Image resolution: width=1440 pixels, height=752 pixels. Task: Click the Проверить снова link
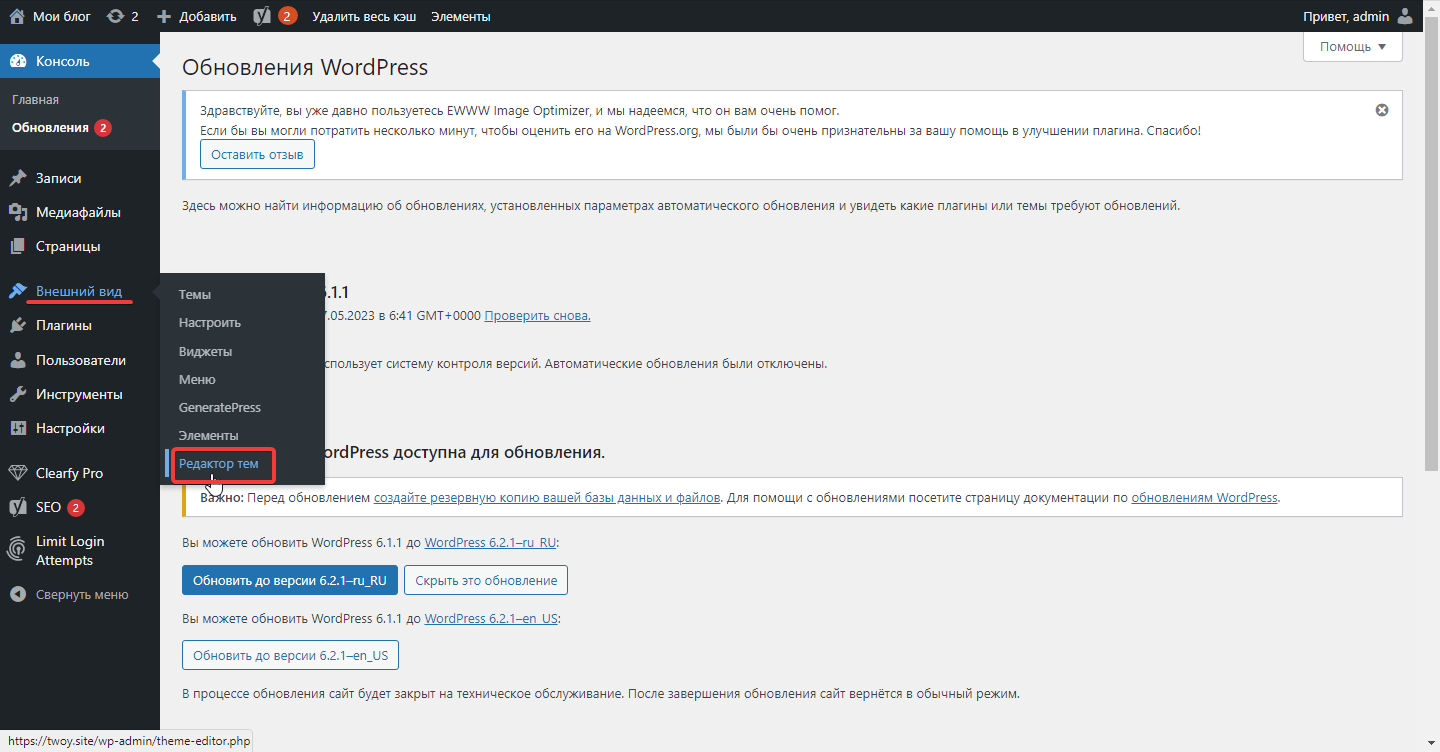[537, 316]
